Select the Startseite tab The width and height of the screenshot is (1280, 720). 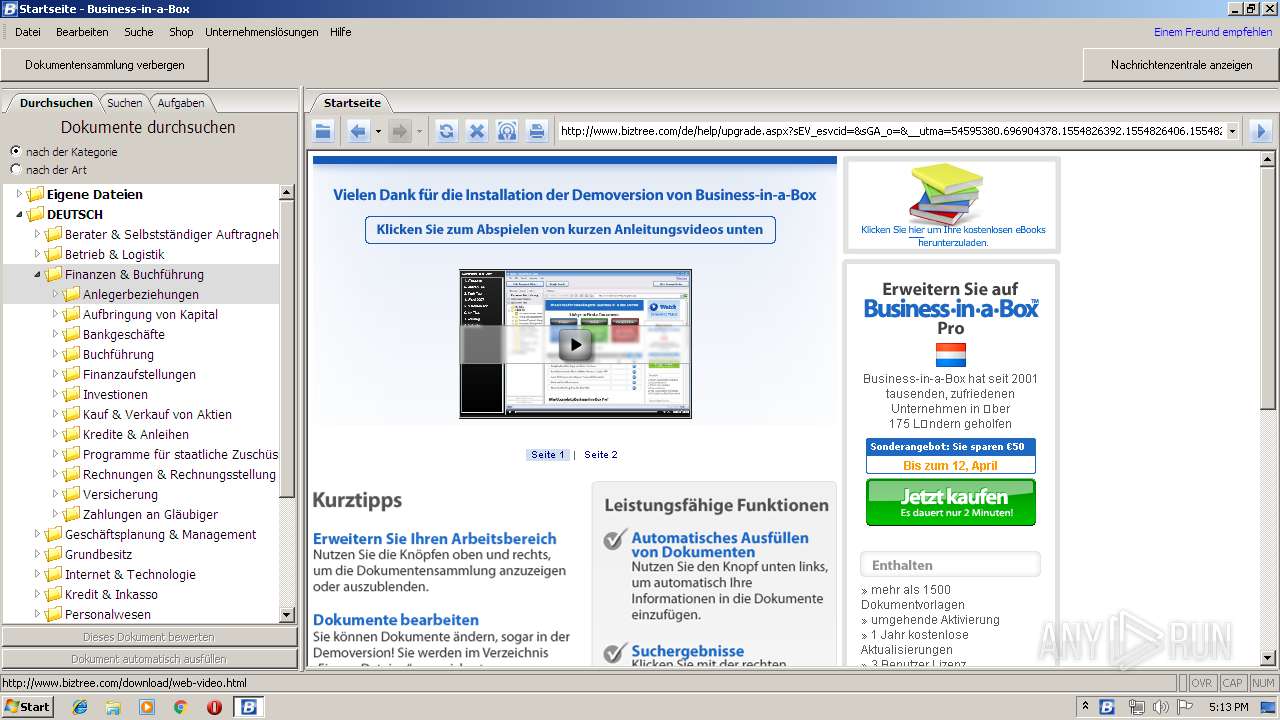352,103
